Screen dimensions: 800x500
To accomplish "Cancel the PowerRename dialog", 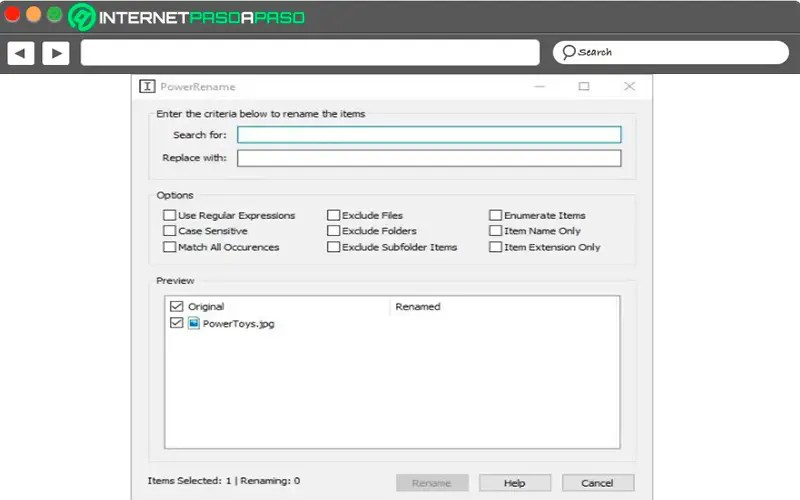I will click(x=598, y=483).
